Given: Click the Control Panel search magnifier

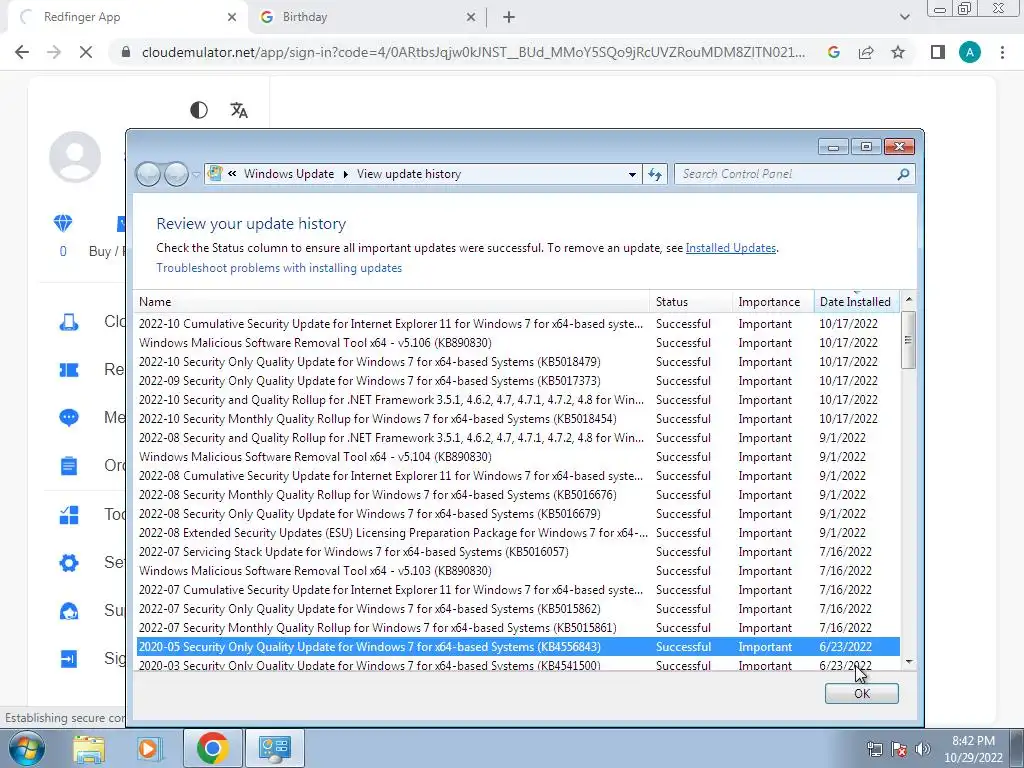Looking at the screenshot, I should pyautogui.click(x=903, y=174).
